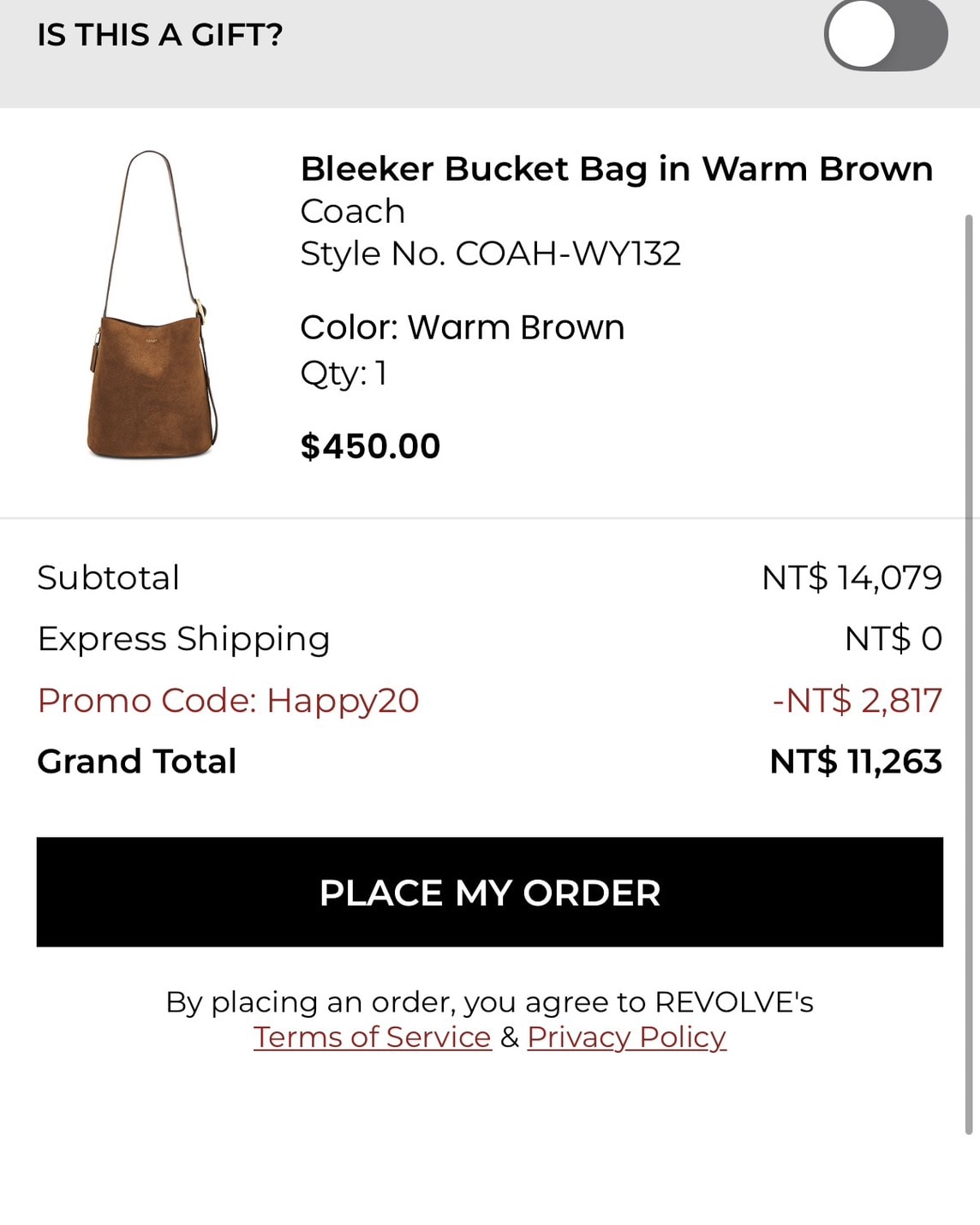Screen dimensions: 980x1225
Task: Click the NT$ 0 shipping cost
Action: pyautogui.click(x=893, y=639)
